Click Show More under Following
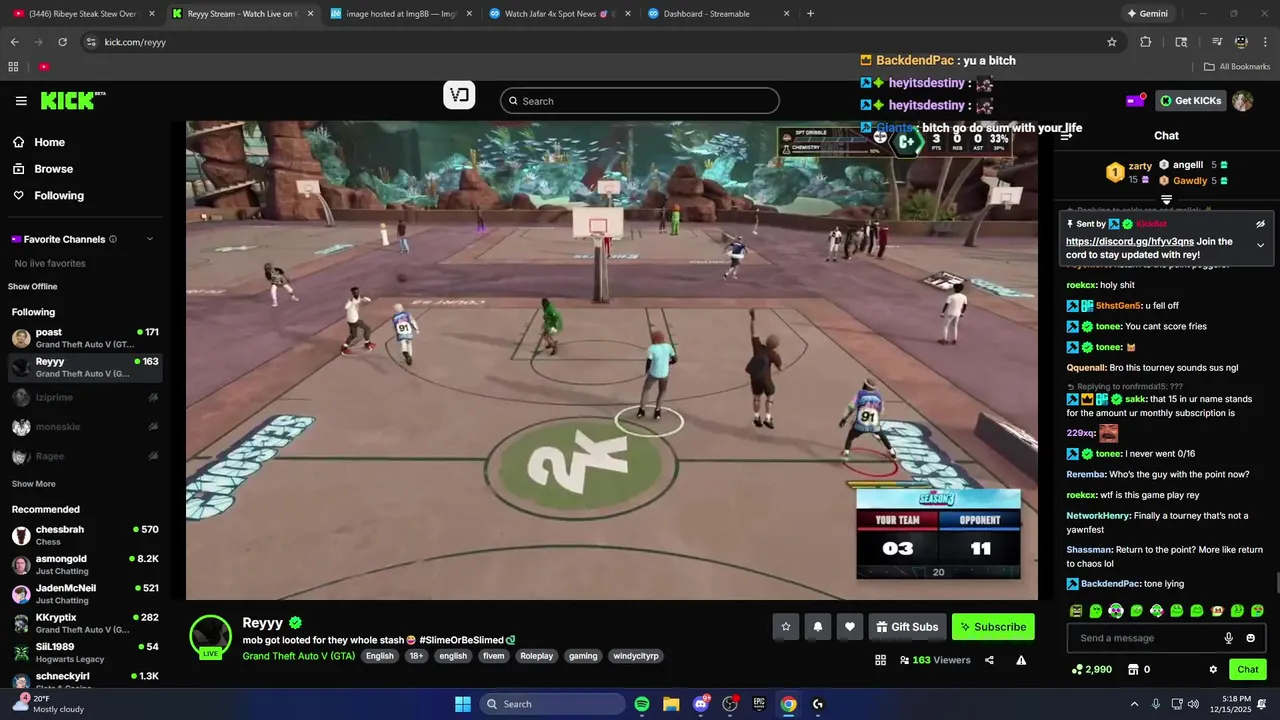This screenshot has width=1280, height=720. click(x=33, y=484)
